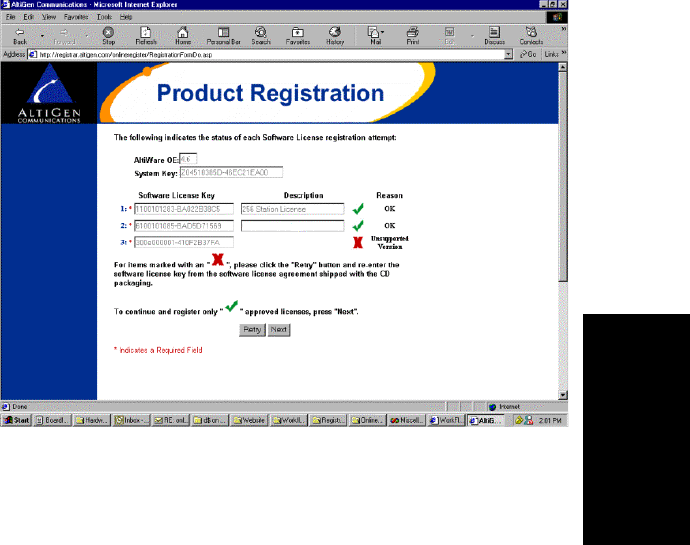Click the green check mark in row 1
Image resolution: width=690 pixels, height=545 pixels.
click(x=358, y=209)
